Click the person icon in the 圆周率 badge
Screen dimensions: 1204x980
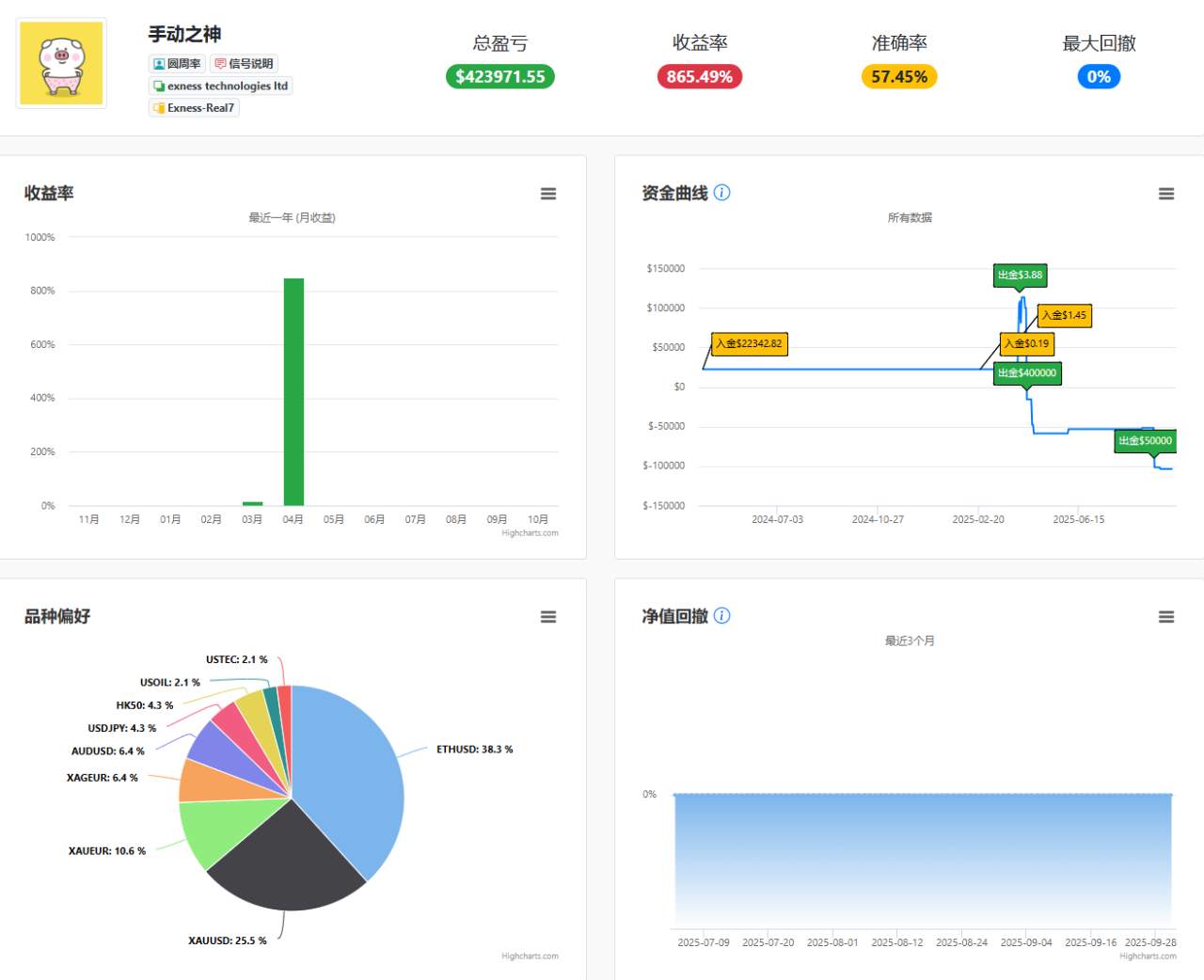point(158,63)
